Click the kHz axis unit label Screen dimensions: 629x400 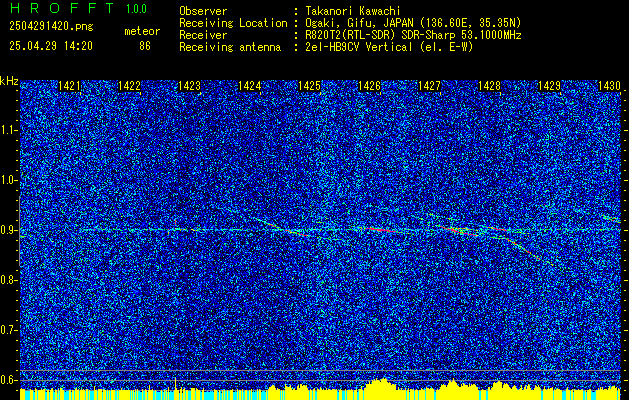9,81
